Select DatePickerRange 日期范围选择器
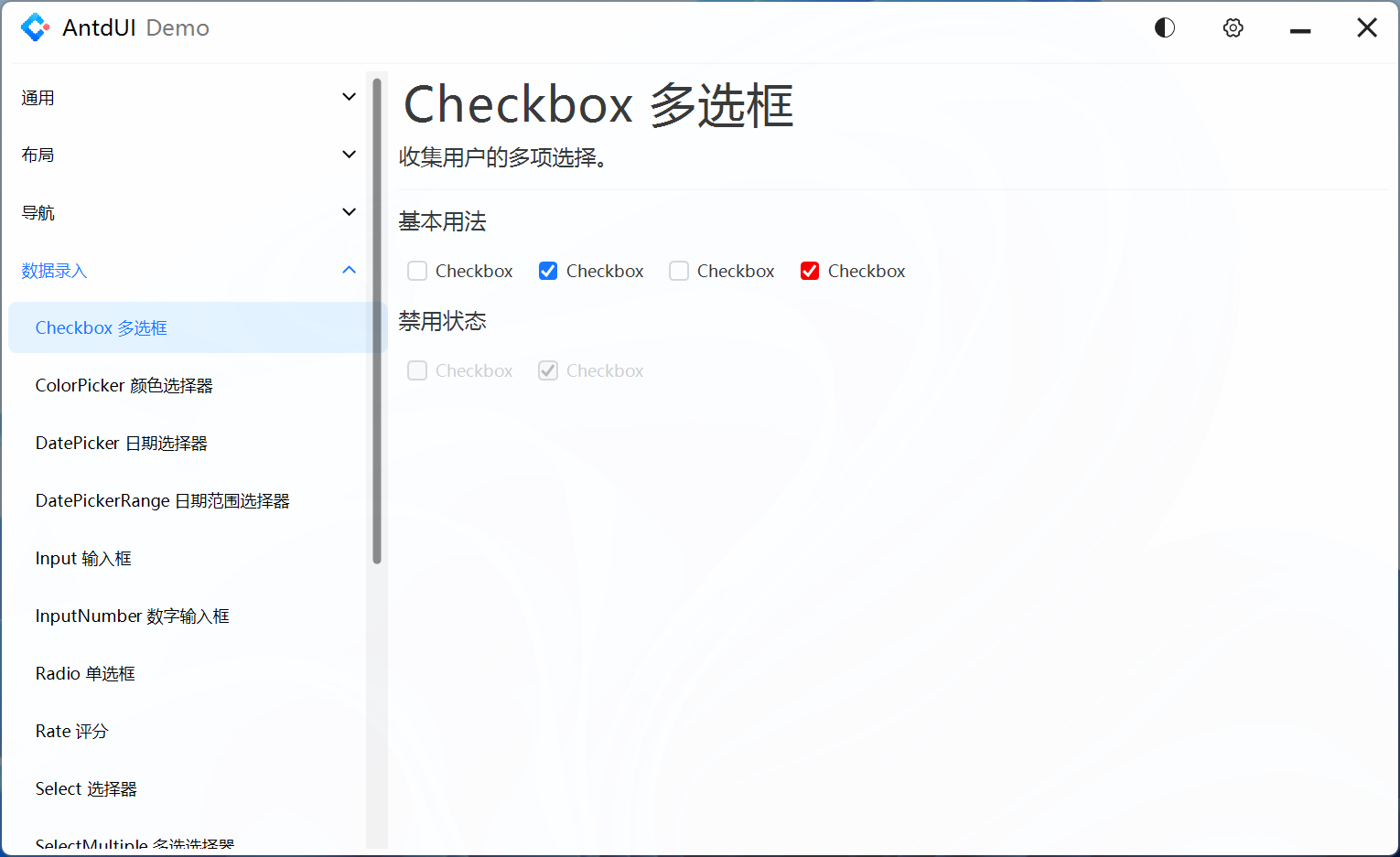The height and width of the screenshot is (857, 1400). coord(162,500)
